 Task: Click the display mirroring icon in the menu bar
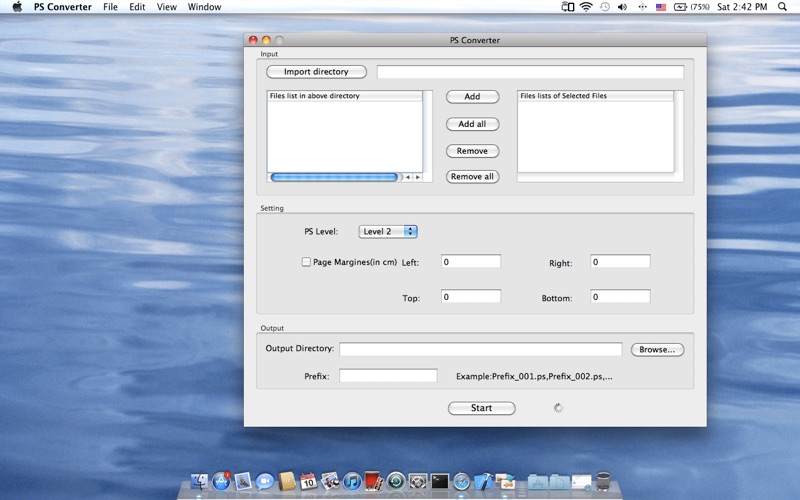tap(567, 7)
